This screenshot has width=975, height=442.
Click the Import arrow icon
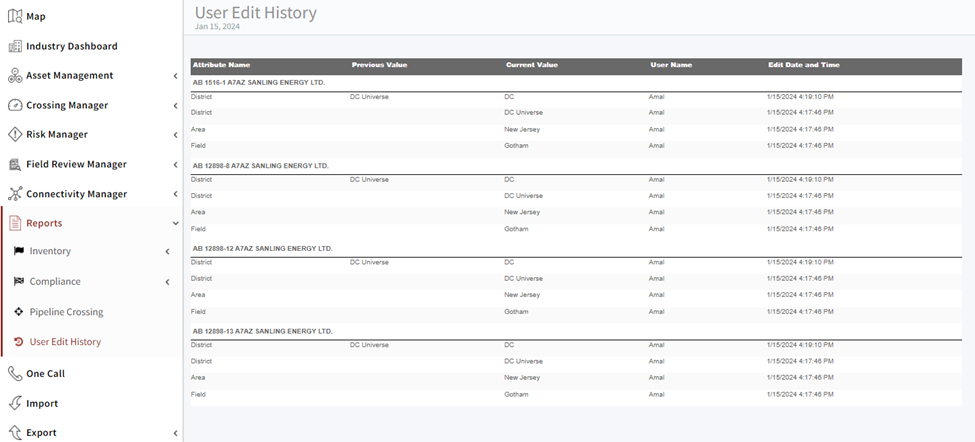[x=15, y=403]
